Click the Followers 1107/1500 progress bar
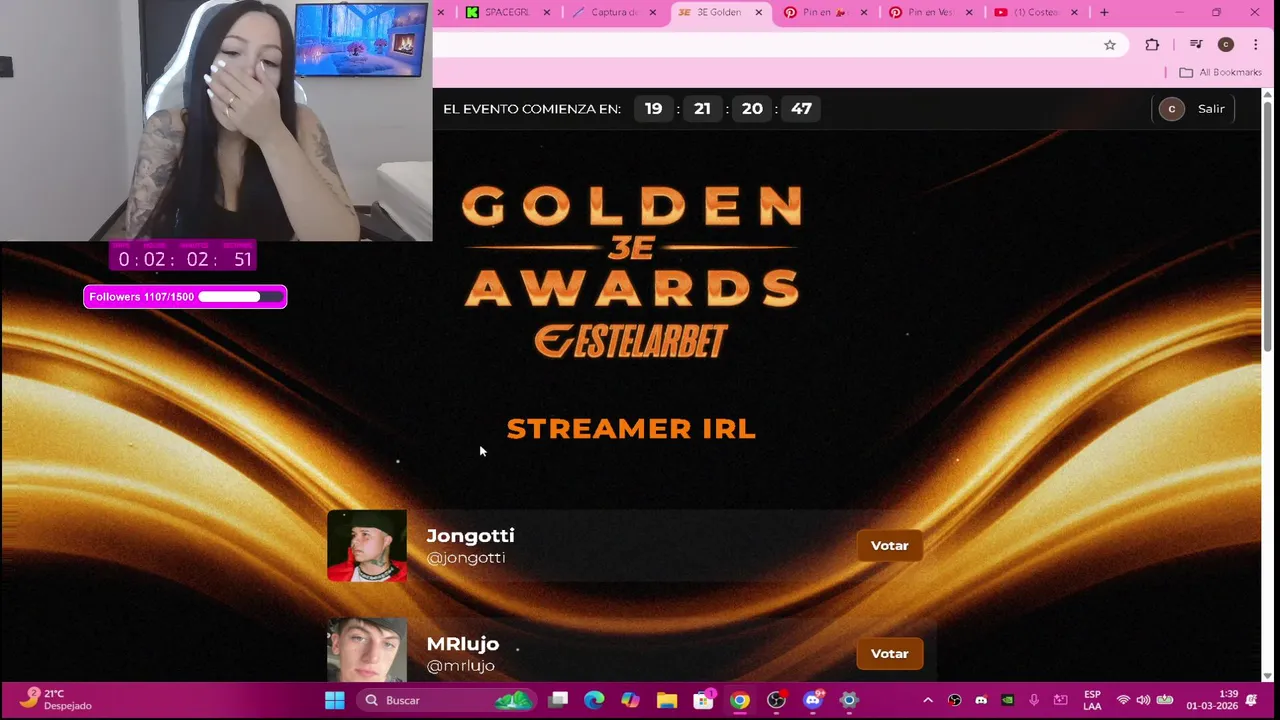1280x720 pixels. click(x=185, y=297)
